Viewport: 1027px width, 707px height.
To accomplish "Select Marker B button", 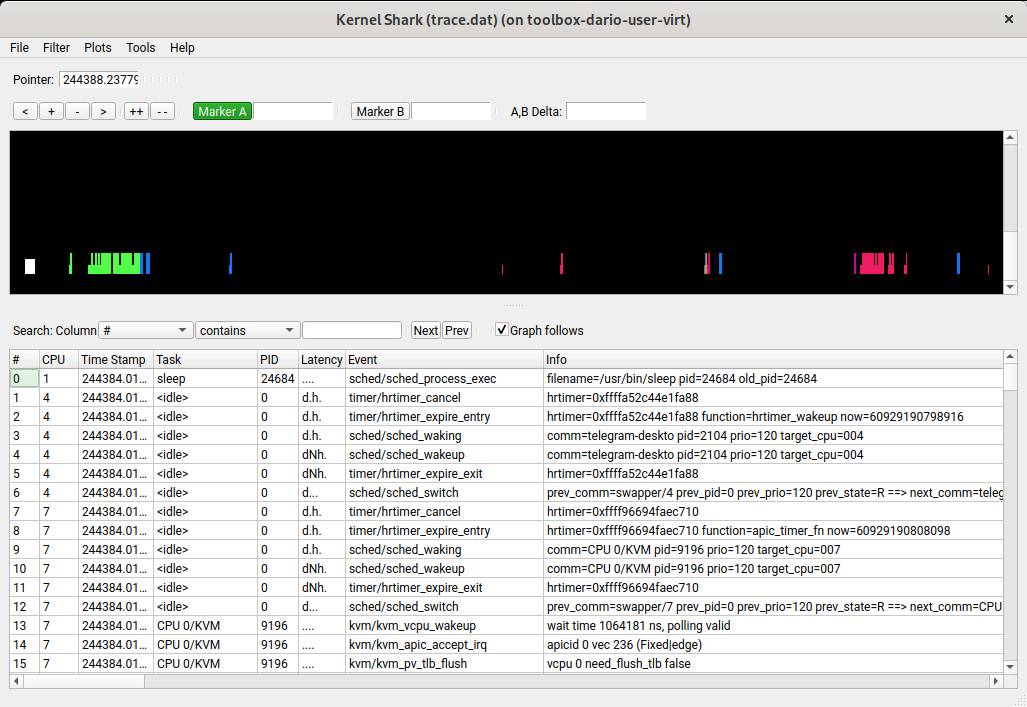I will [x=380, y=111].
